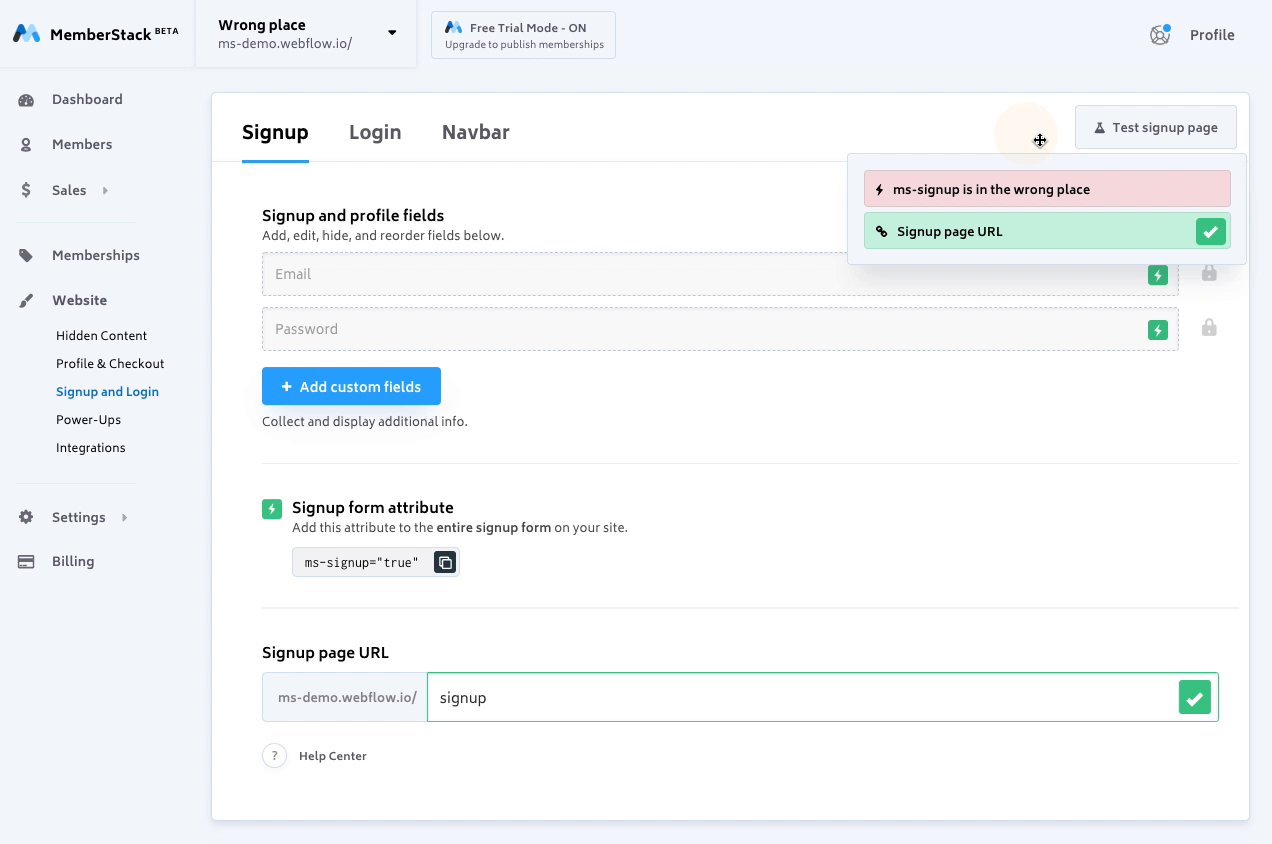Click the lock icon beside Email field
This screenshot has width=1272, height=844.
1209,273
